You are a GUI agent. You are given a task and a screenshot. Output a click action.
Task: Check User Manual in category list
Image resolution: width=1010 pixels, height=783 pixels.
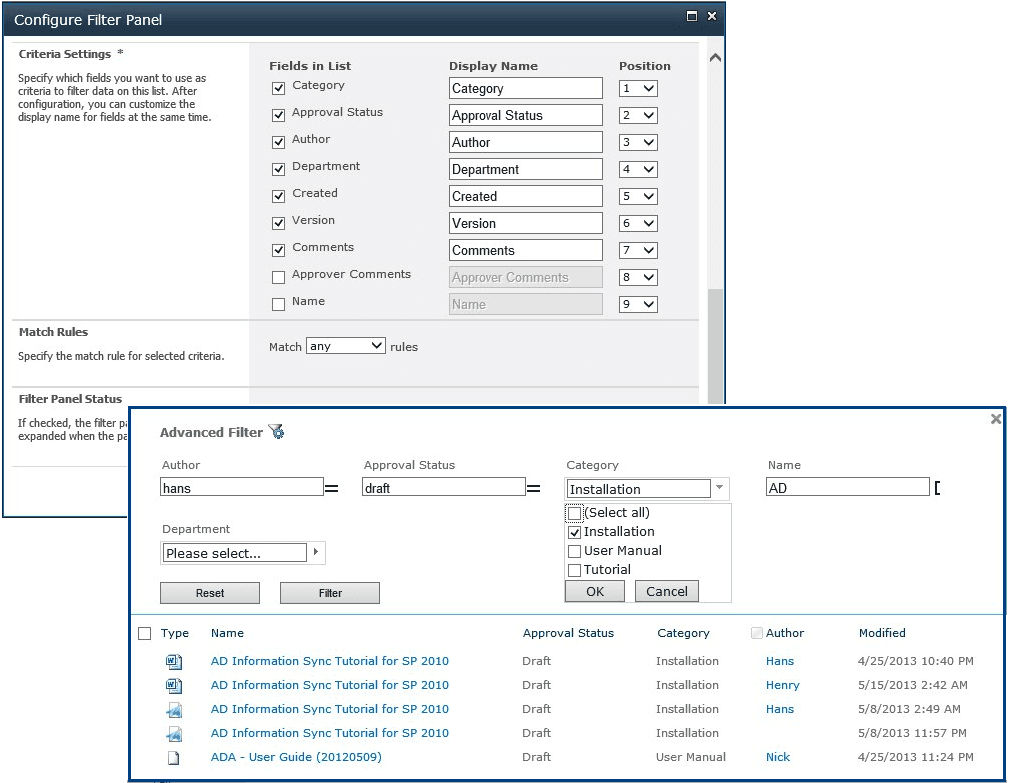(575, 551)
